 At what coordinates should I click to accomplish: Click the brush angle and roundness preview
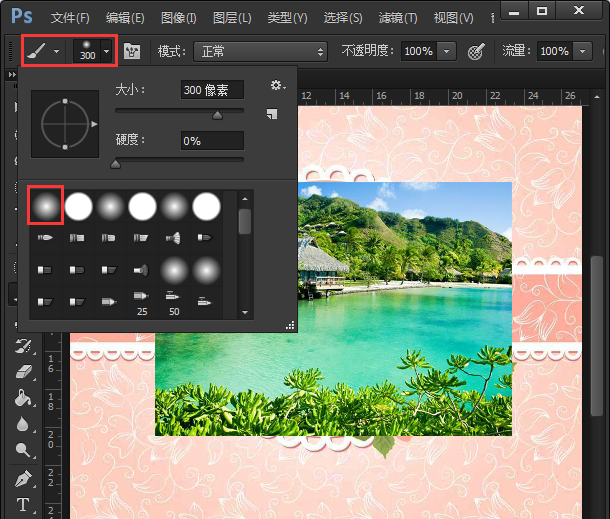point(65,124)
